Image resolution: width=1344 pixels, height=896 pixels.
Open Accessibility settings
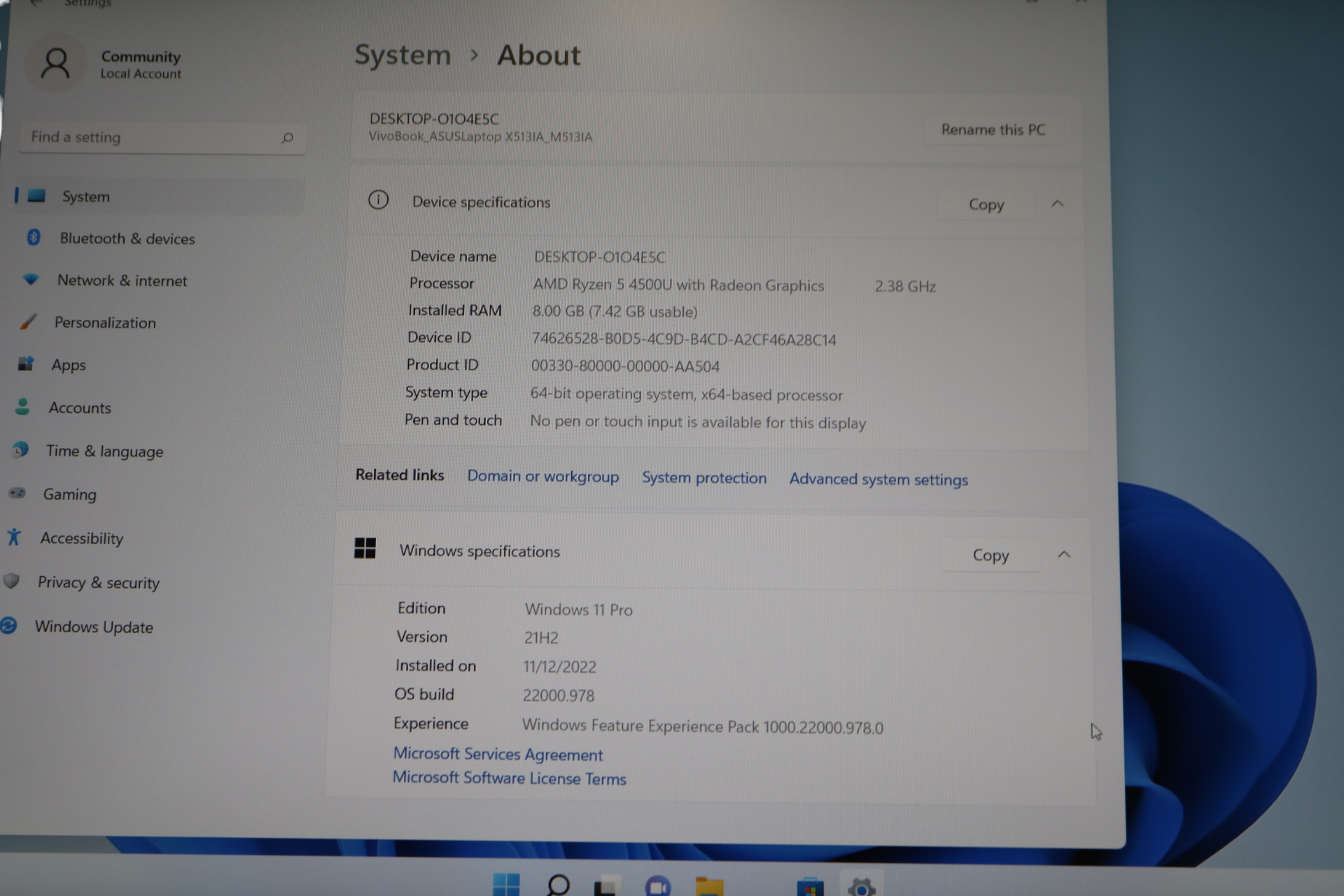(81, 538)
